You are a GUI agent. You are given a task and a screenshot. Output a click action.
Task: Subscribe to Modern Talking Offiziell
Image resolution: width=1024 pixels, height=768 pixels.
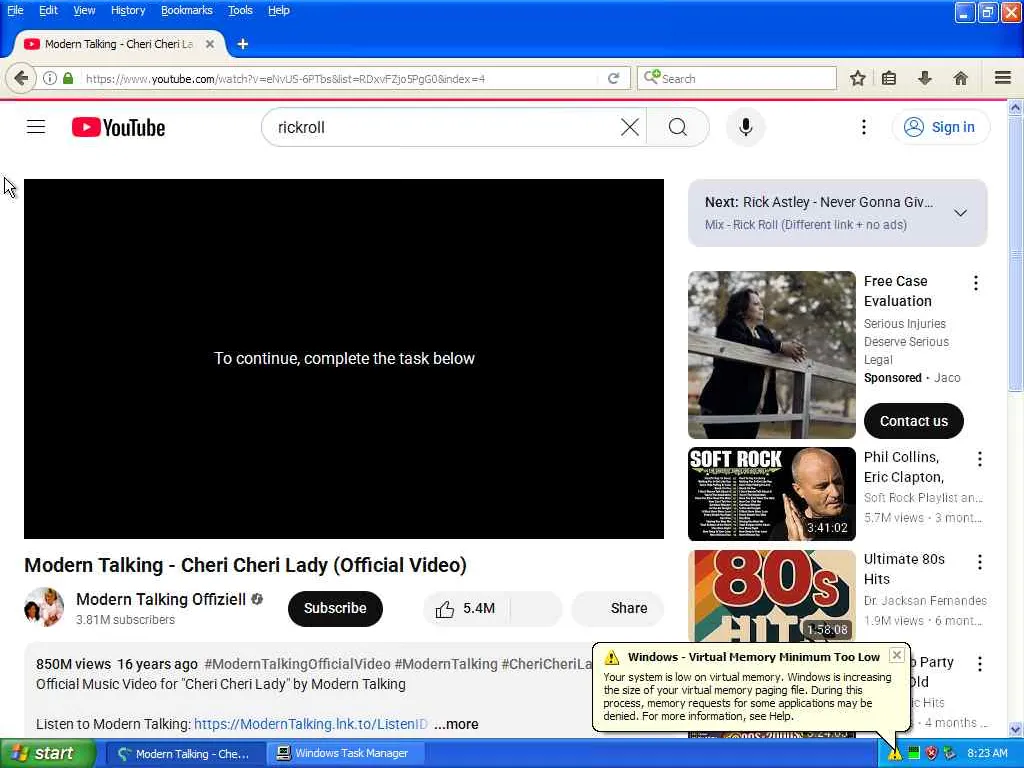click(x=335, y=609)
